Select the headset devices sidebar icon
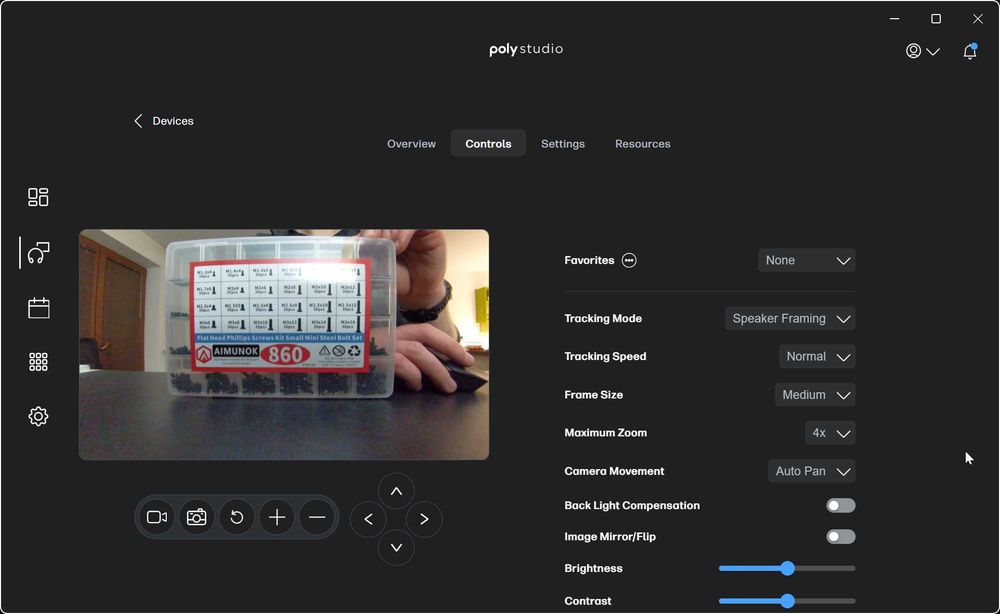 click(x=38, y=253)
